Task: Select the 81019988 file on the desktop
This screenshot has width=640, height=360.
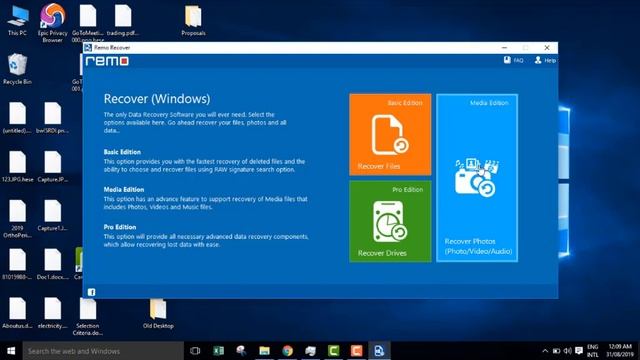Action: tap(17, 264)
